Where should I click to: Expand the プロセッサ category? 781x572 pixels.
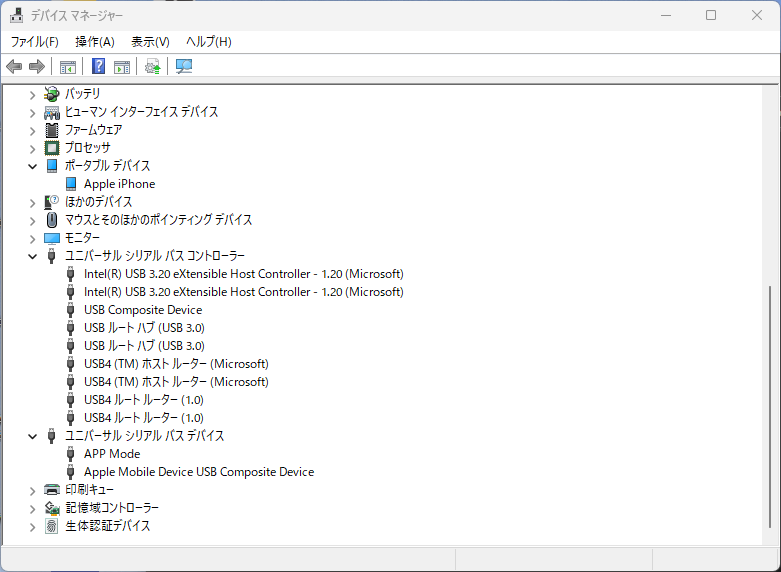point(32,149)
